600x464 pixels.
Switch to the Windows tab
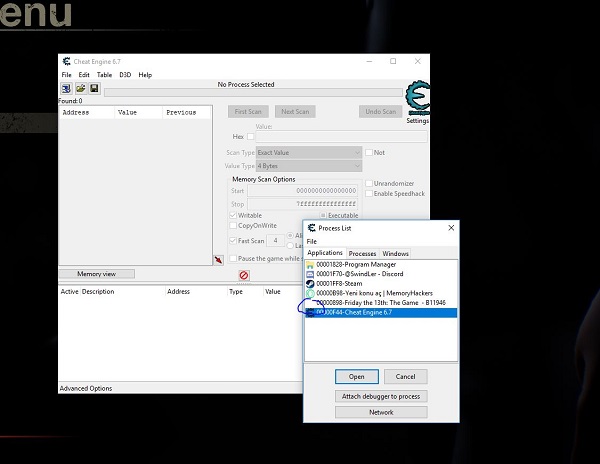[x=396, y=254]
